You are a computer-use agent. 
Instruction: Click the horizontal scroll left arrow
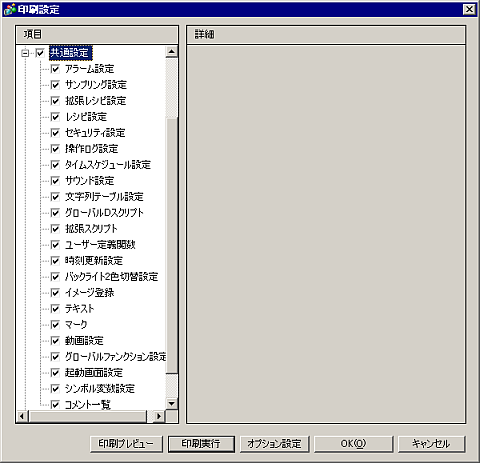click(x=22, y=416)
